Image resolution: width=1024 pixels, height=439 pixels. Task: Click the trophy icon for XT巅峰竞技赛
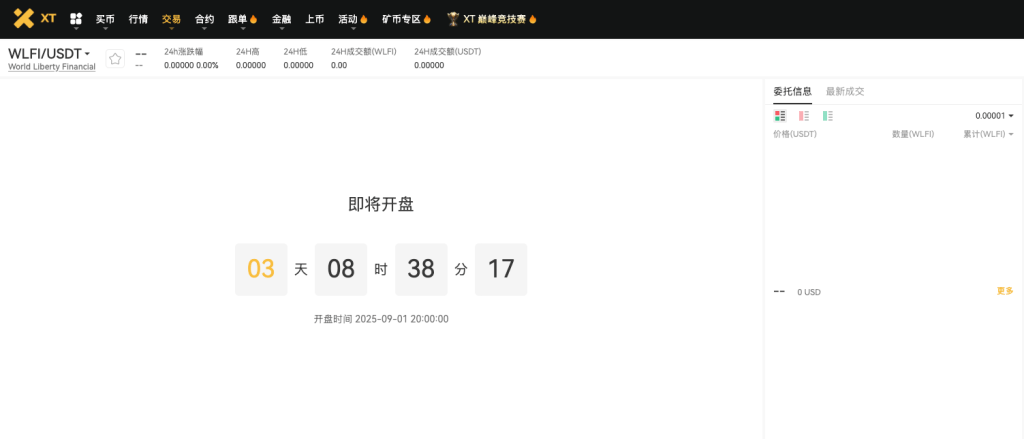click(x=453, y=19)
